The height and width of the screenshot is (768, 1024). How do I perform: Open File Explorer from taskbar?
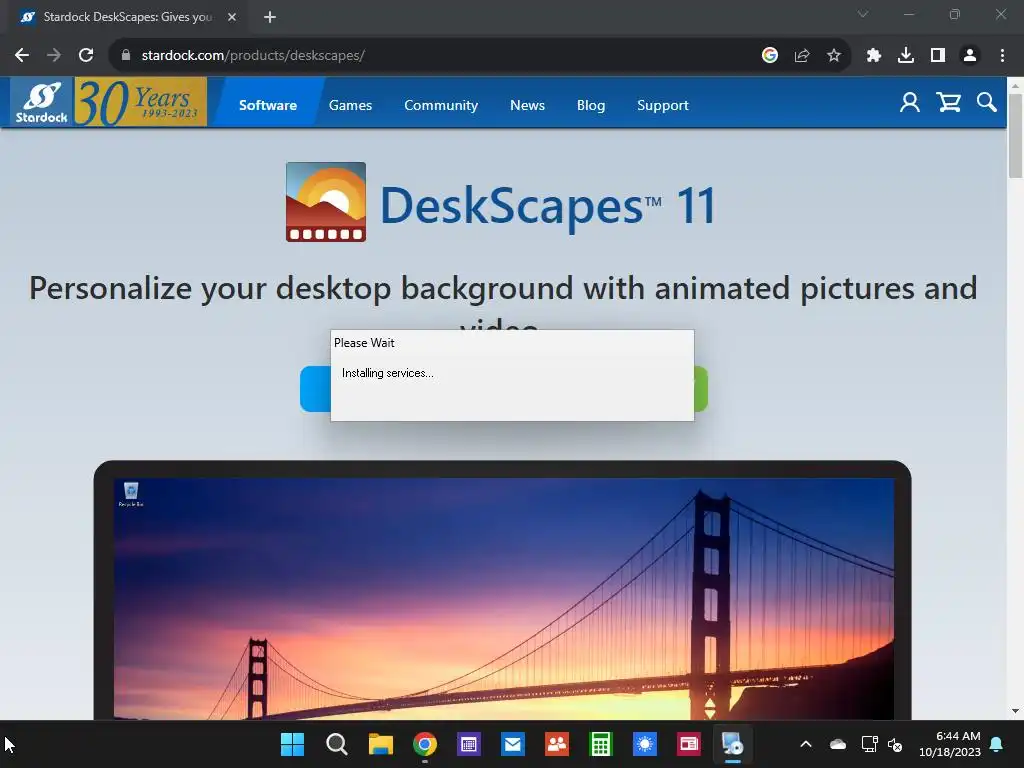381,744
